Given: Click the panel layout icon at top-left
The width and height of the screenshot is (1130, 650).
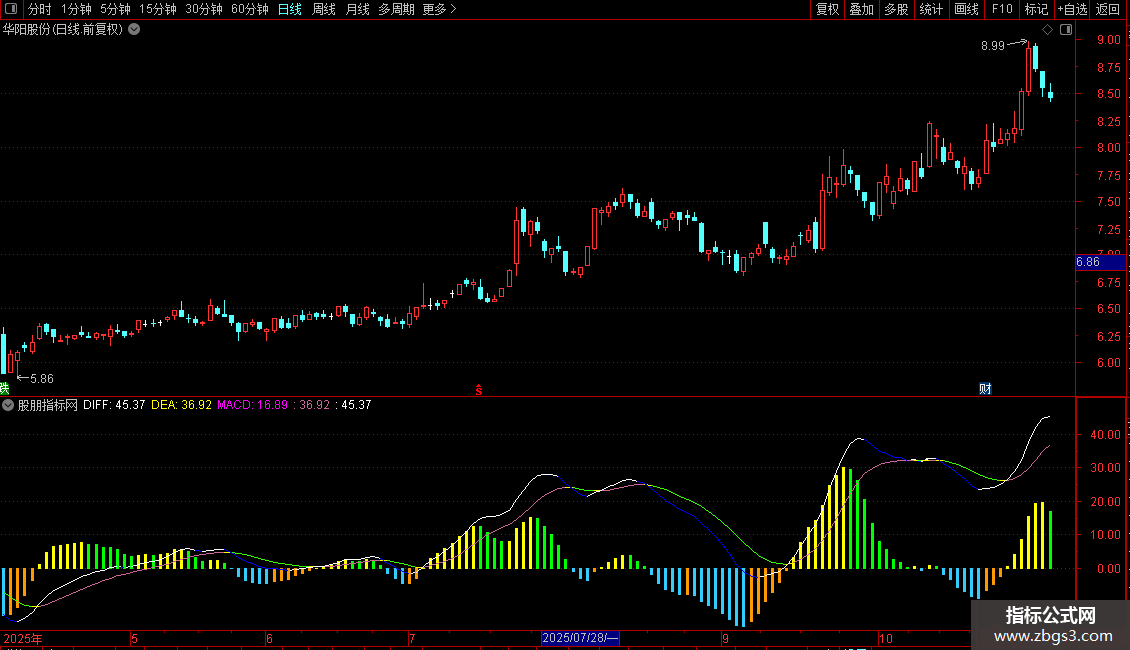Looking at the screenshot, I should coord(11,9).
